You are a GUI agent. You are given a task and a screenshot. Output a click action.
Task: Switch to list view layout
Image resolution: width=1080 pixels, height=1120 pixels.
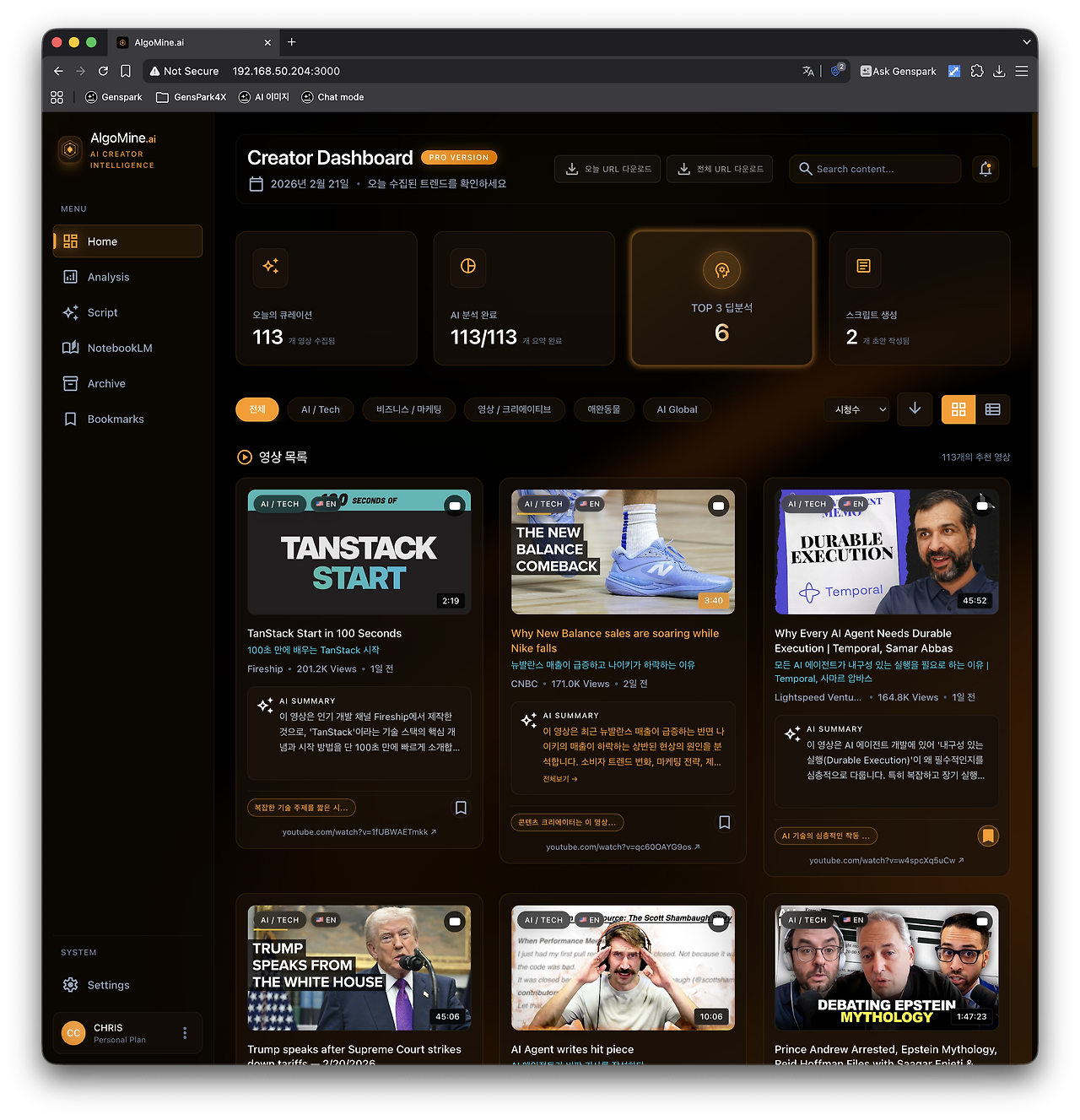click(993, 409)
